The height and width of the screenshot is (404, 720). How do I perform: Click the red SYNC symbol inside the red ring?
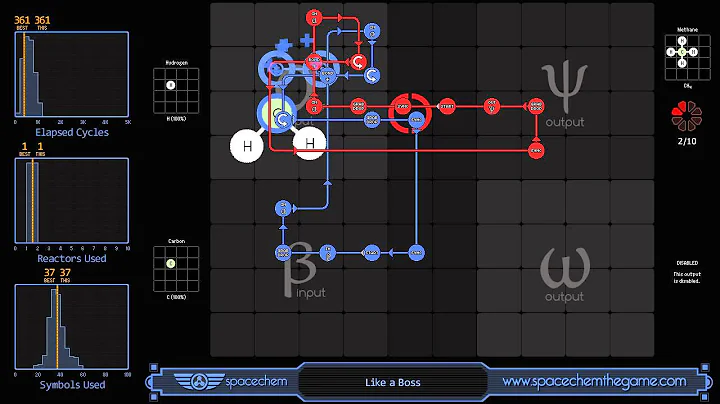[x=403, y=107]
